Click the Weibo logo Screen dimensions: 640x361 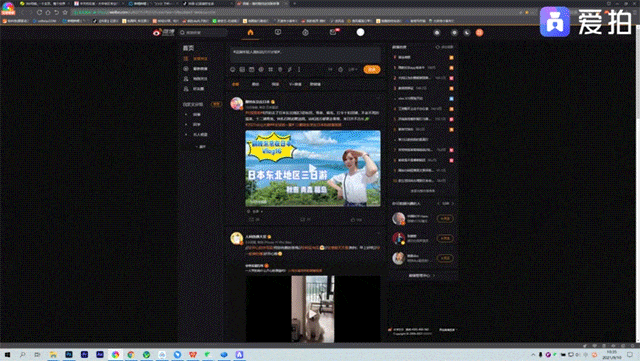pos(164,32)
